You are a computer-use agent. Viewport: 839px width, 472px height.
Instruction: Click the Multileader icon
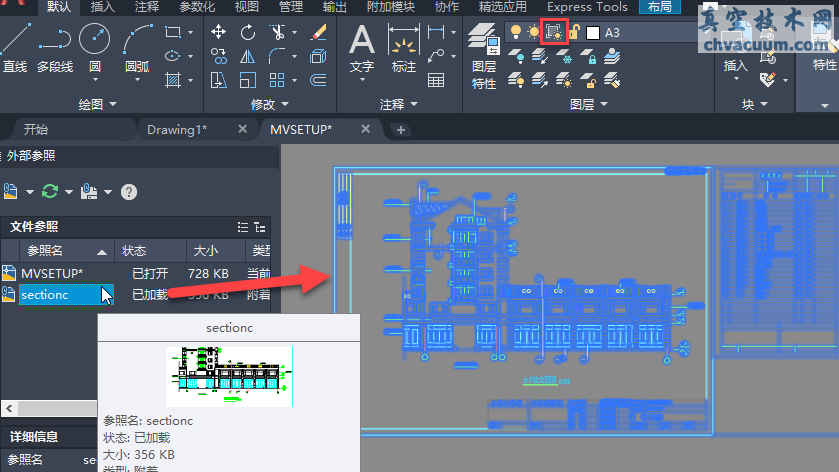(436, 56)
